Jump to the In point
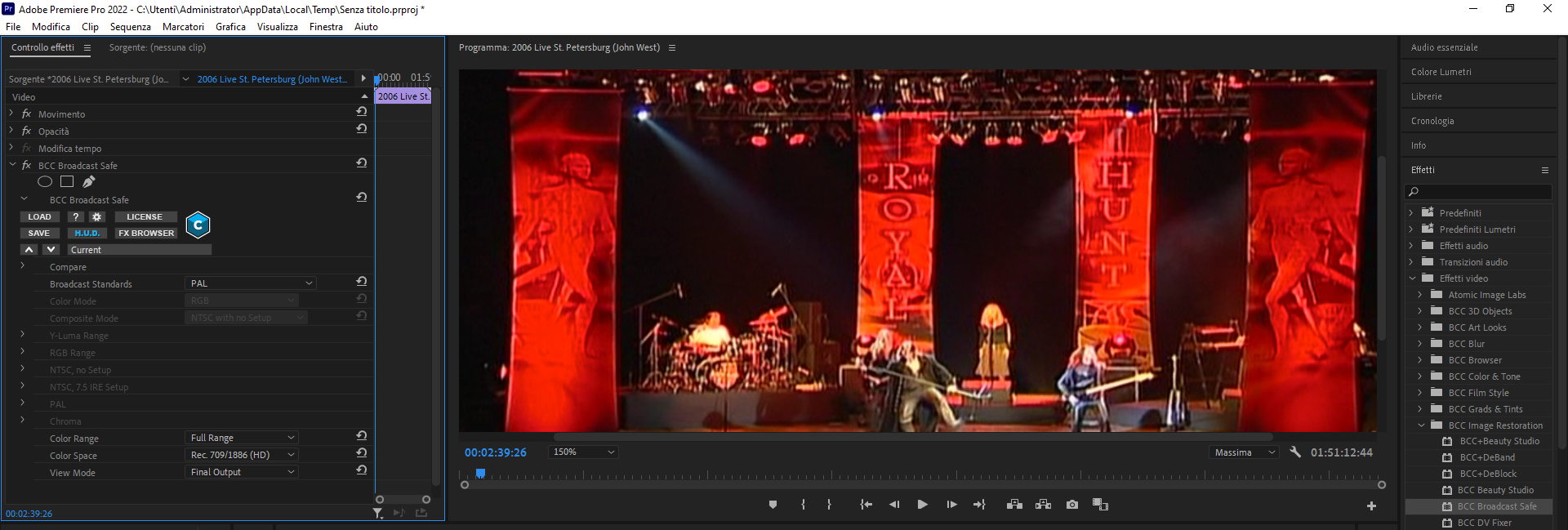1568x530 pixels. click(866, 505)
